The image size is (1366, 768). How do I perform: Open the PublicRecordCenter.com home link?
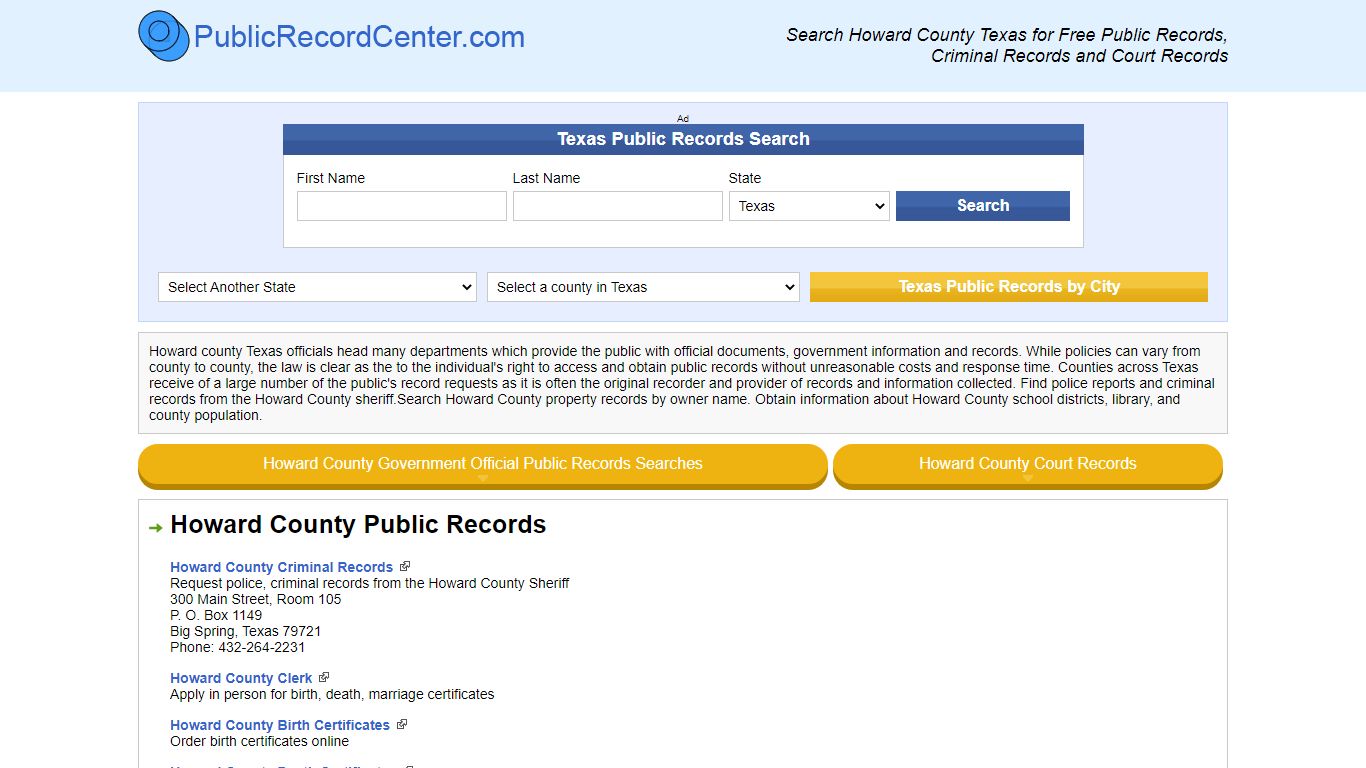pos(359,37)
